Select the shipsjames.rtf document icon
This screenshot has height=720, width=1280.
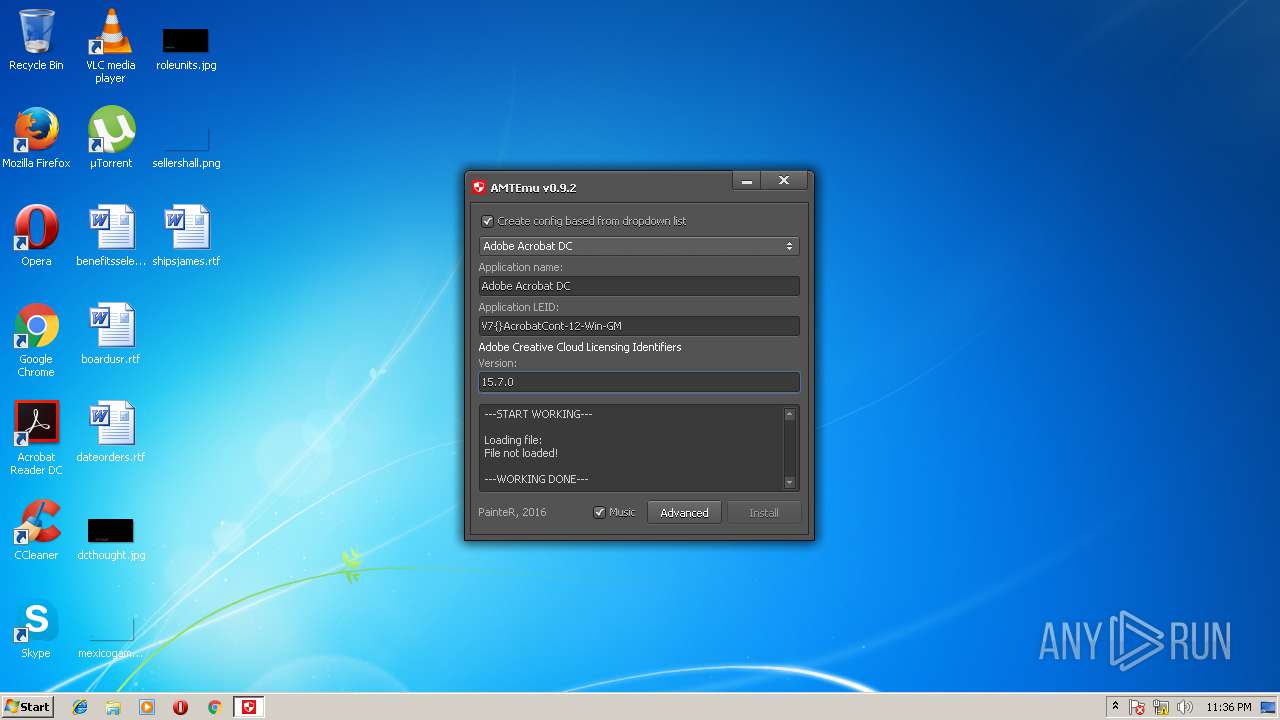coord(186,236)
